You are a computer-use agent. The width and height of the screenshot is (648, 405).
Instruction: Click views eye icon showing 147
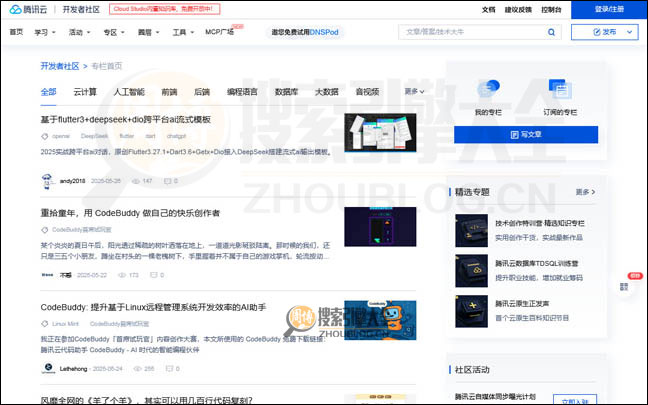[136, 181]
